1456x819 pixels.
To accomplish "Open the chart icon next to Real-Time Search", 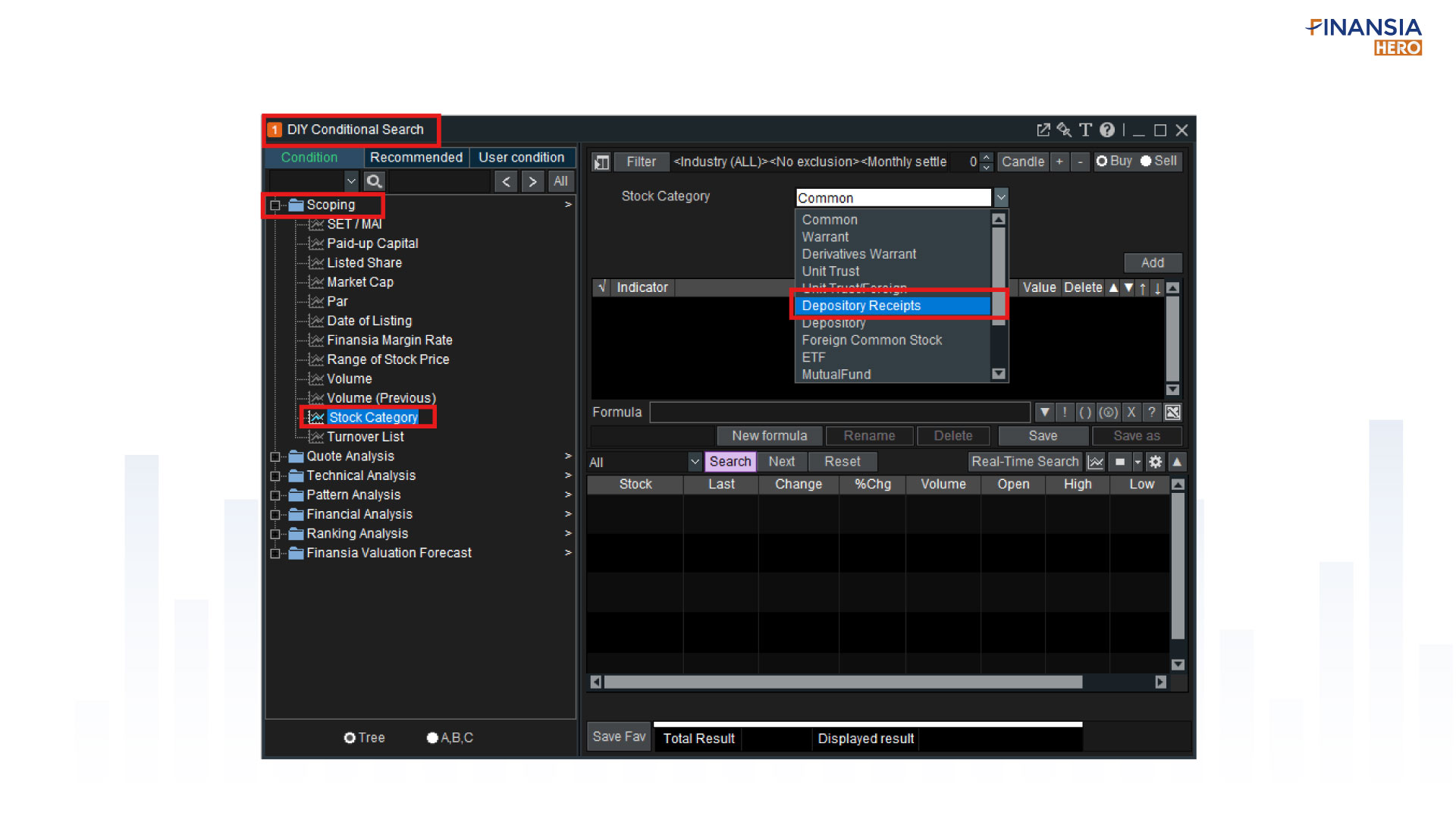I will point(1095,462).
